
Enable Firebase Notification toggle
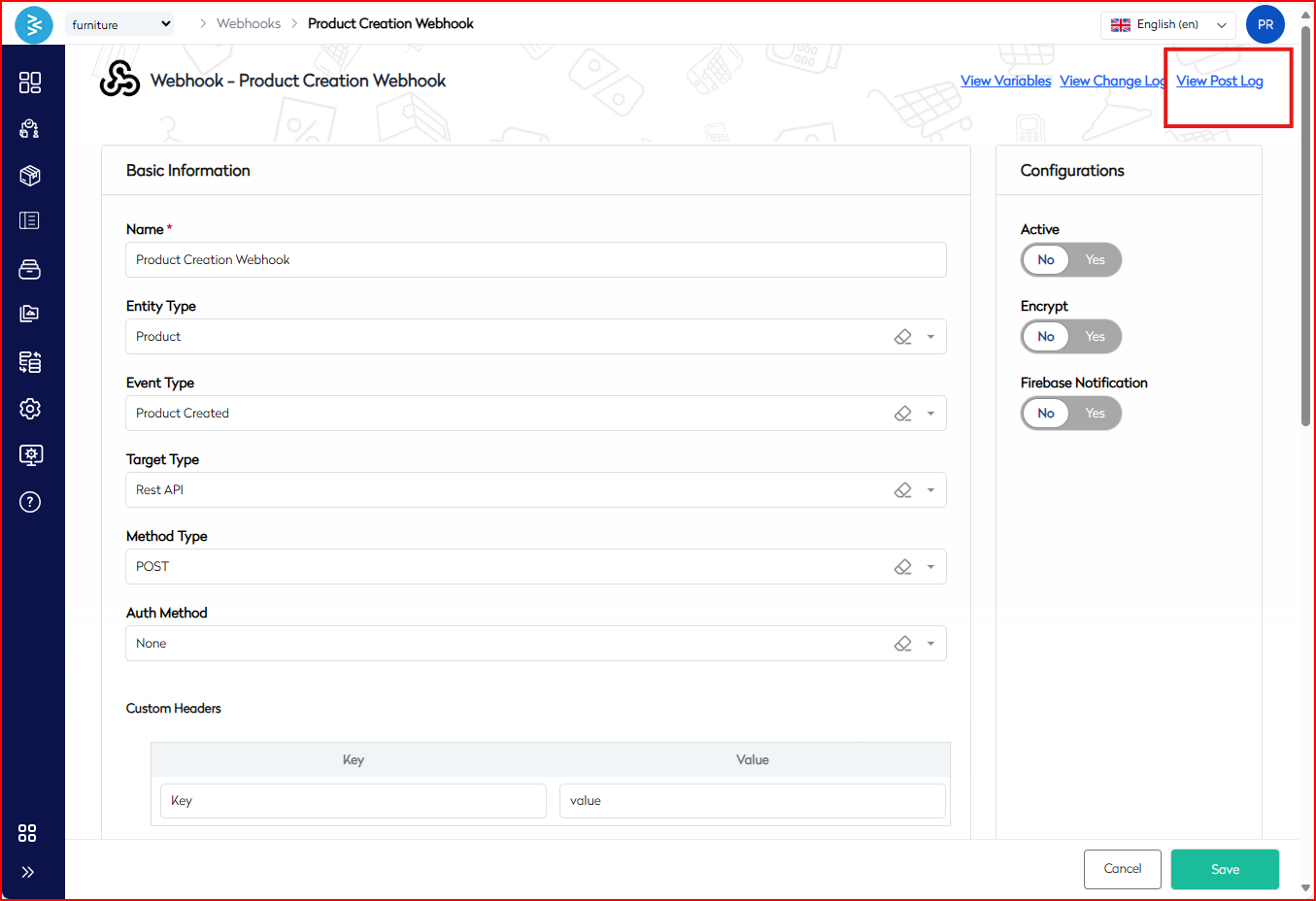[1095, 414]
